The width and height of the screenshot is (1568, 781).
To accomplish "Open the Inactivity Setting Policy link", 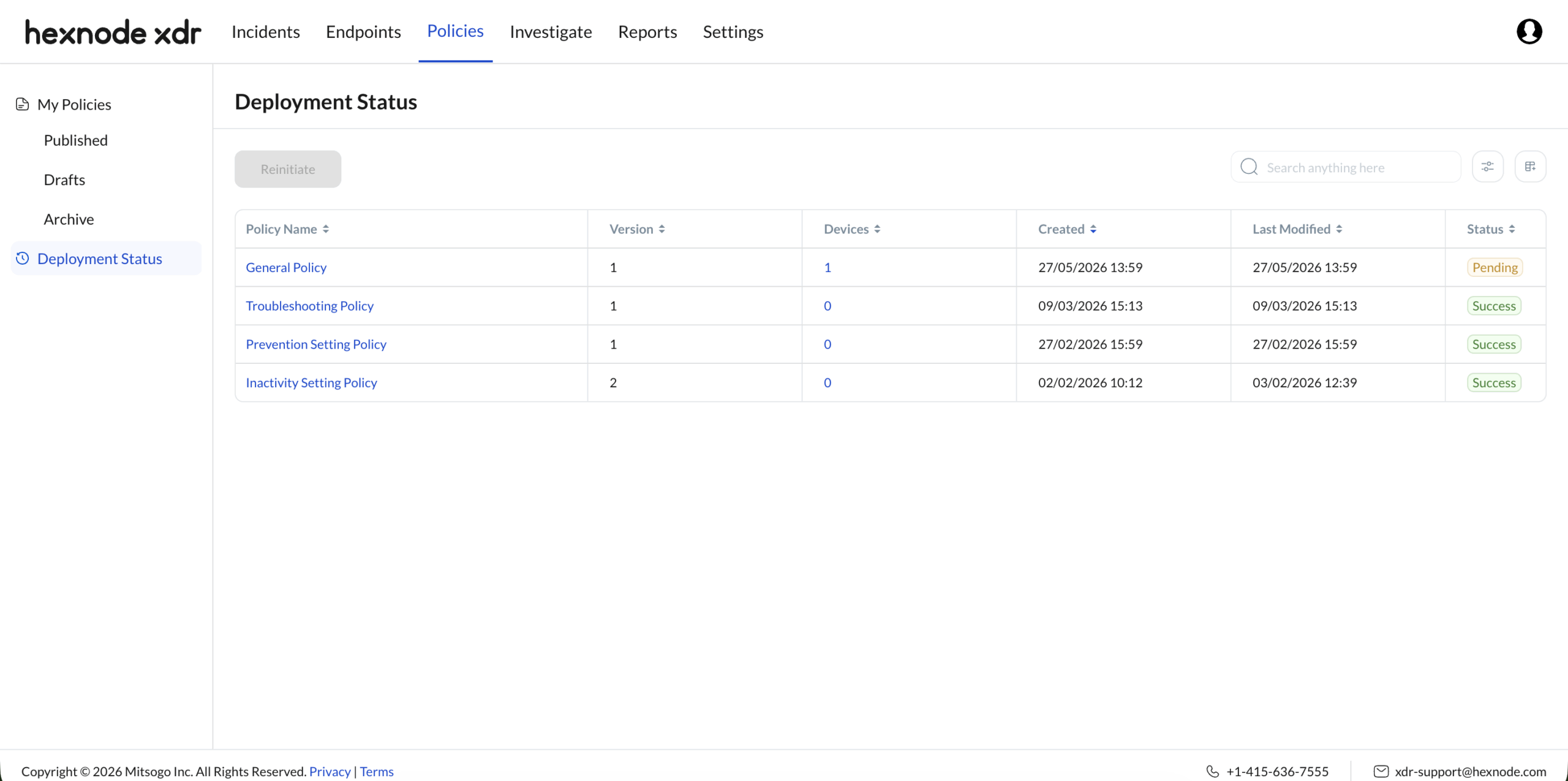I will (311, 383).
